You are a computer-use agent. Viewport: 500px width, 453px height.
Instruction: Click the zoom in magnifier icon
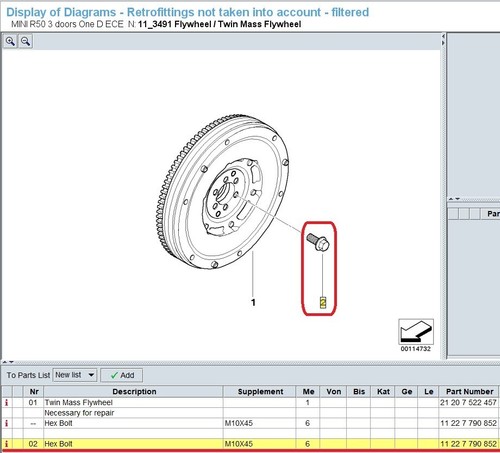coord(10,42)
